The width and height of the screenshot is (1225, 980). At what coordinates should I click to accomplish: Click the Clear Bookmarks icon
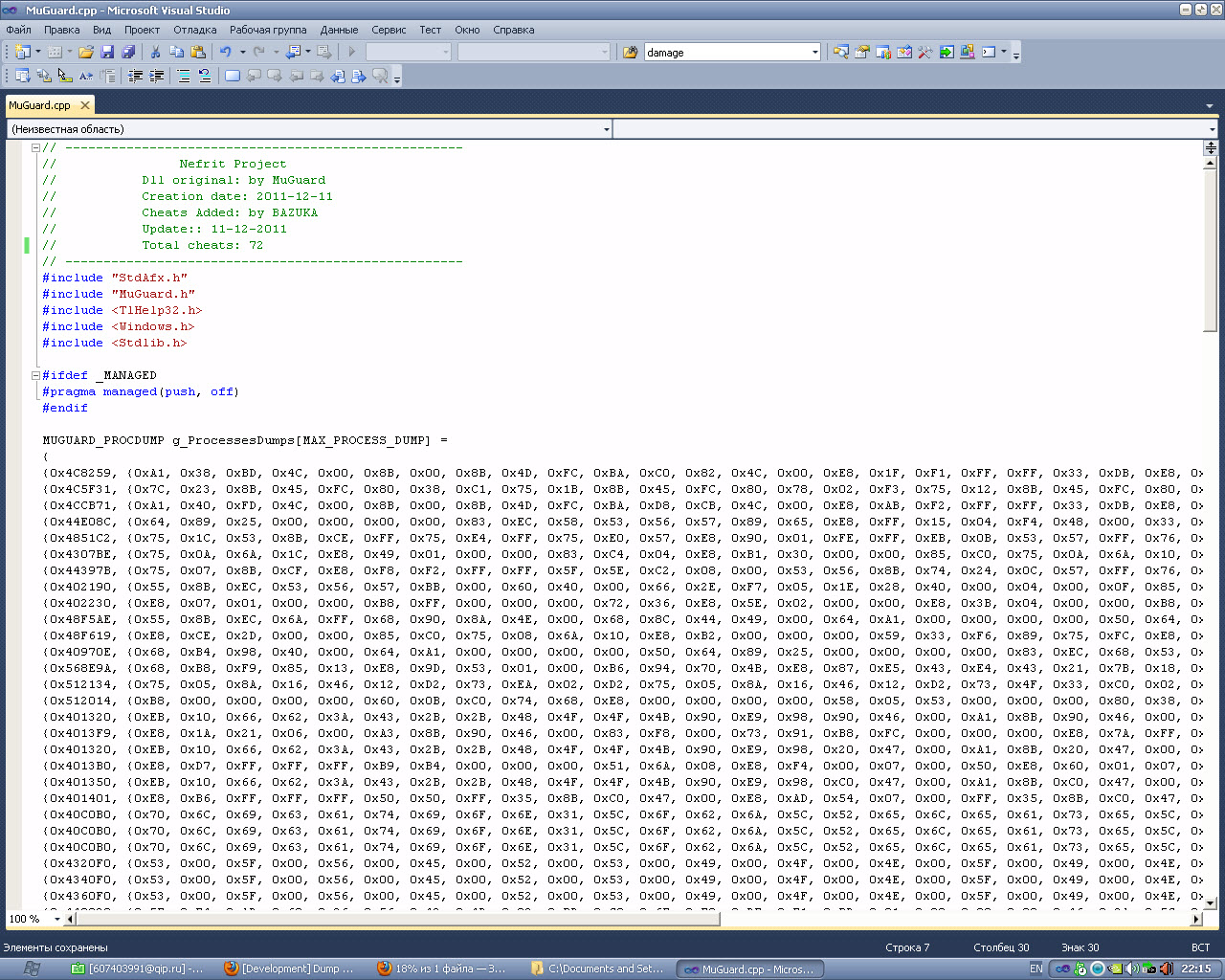pos(380,76)
